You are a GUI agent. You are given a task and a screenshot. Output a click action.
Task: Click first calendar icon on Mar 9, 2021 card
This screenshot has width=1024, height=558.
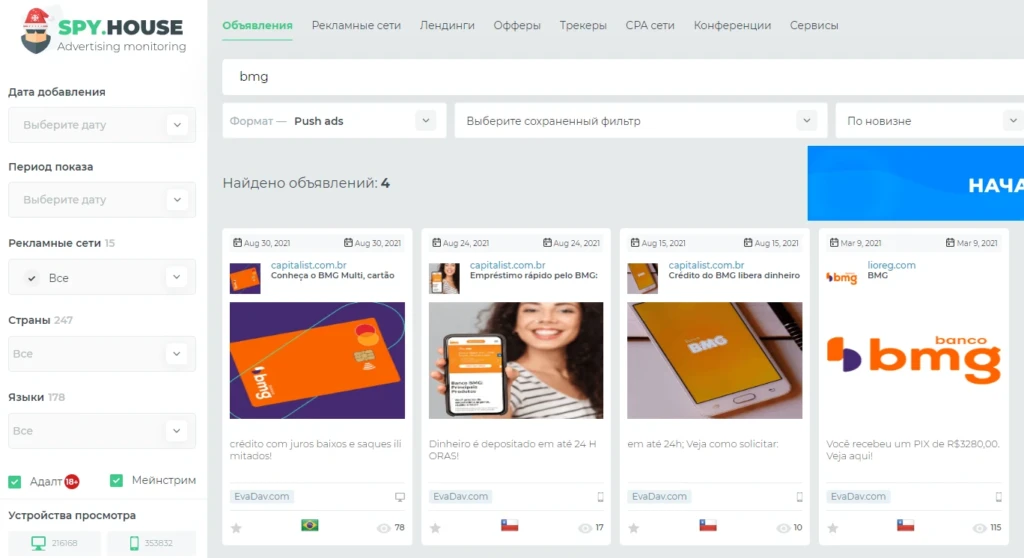[834, 242]
